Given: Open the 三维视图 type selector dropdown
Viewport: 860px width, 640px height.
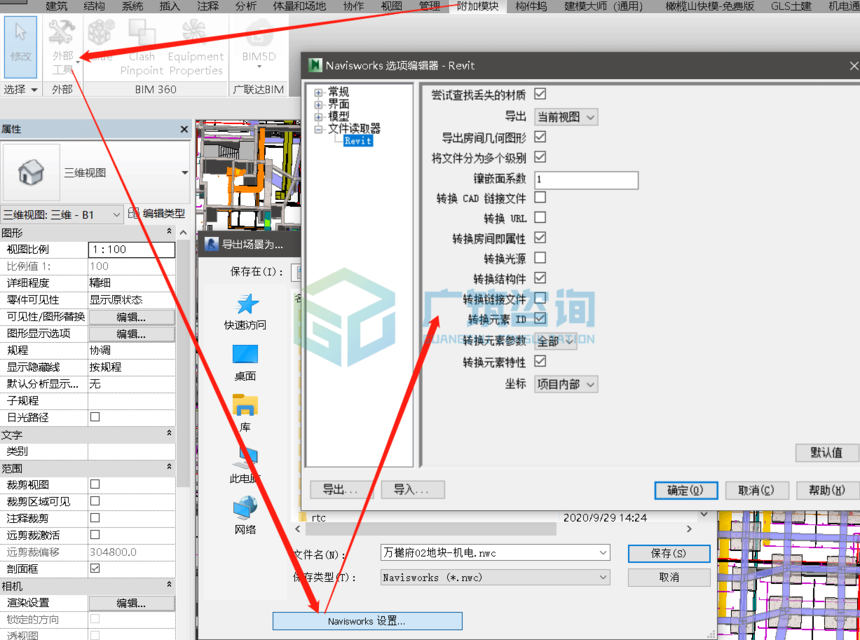Looking at the screenshot, I should (x=185, y=173).
